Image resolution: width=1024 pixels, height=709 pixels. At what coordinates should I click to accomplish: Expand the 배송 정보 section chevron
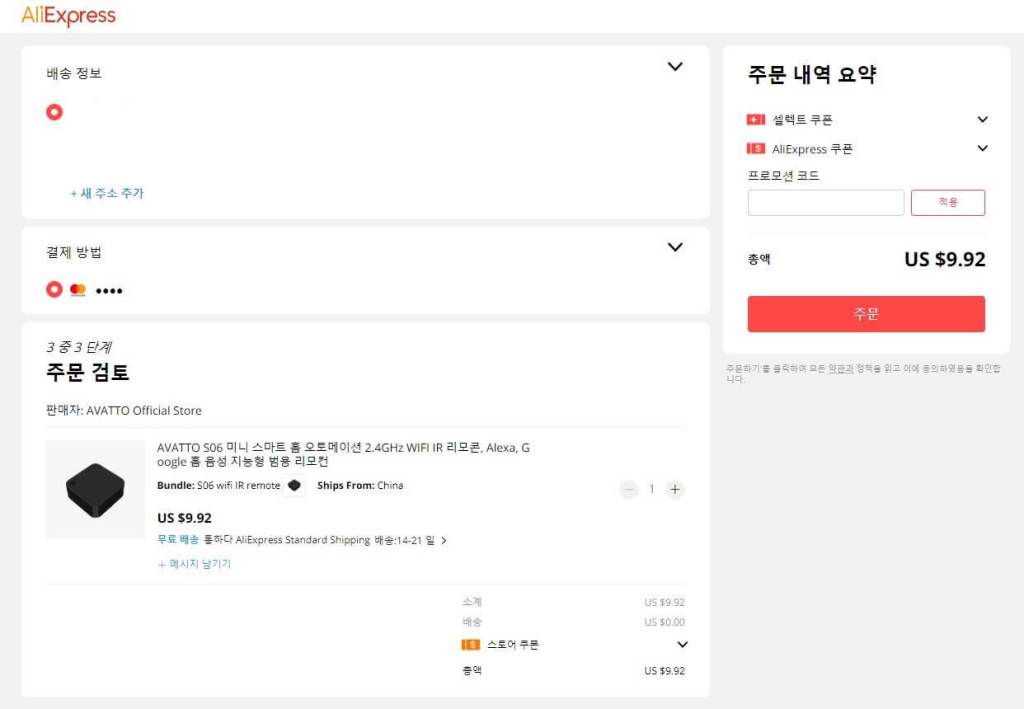click(x=675, y=67)
